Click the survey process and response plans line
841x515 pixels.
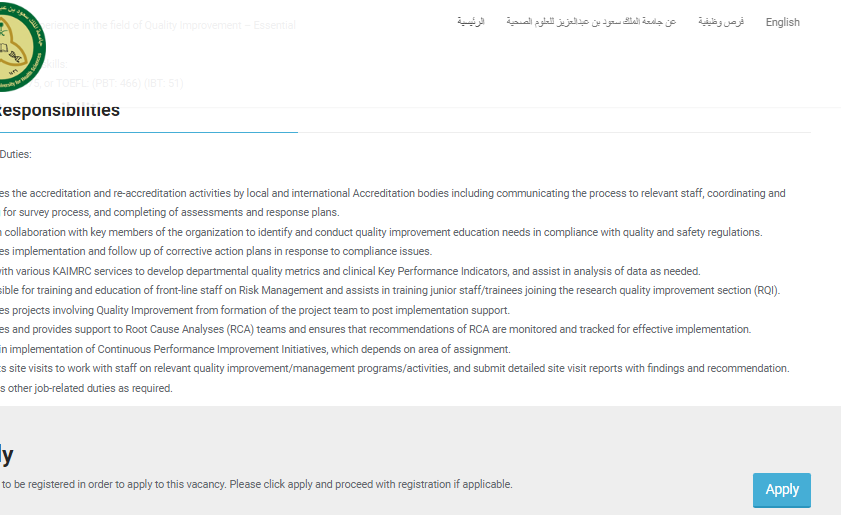171,212
